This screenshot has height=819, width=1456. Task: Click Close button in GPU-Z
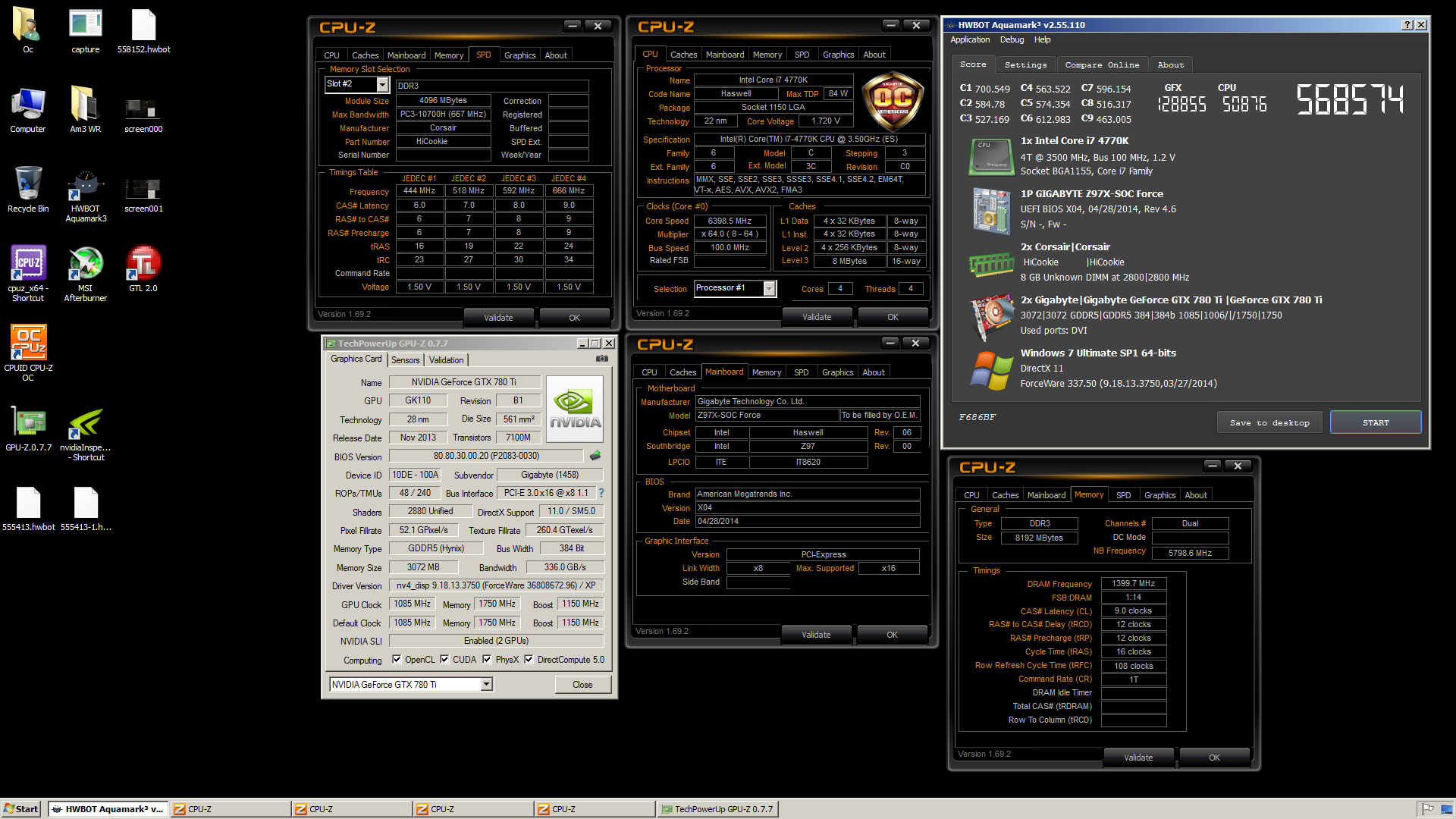582,684
